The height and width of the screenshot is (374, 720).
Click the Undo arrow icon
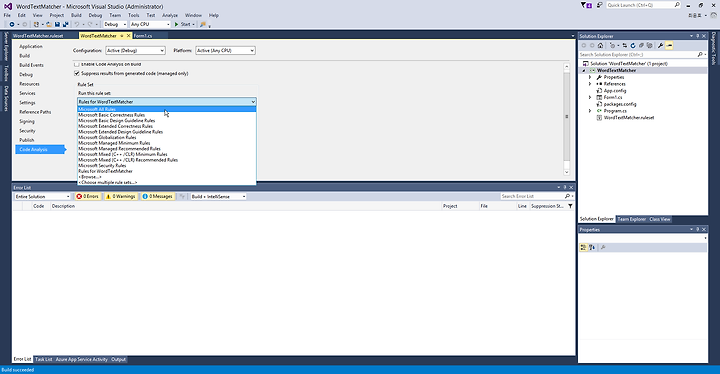pyautogui.click(x=77, y=24)
